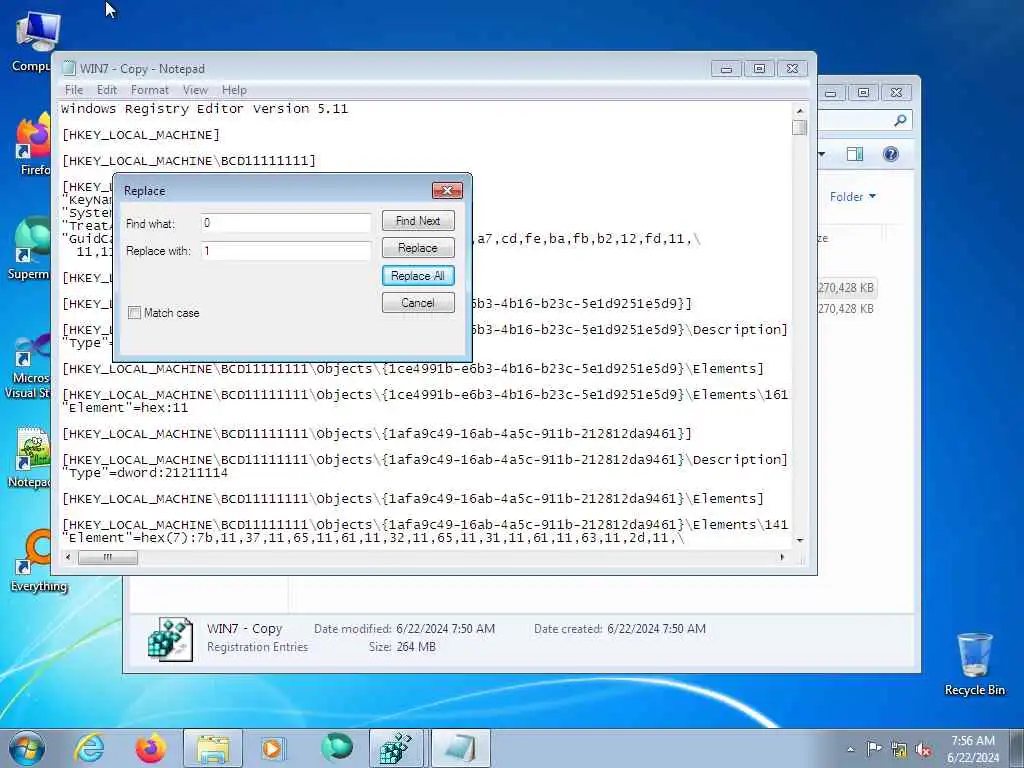Click the Notepad vertical scrollbar down arrow
The height and width of the screenshot is (768, 1024).
click(x=799, y=541)
